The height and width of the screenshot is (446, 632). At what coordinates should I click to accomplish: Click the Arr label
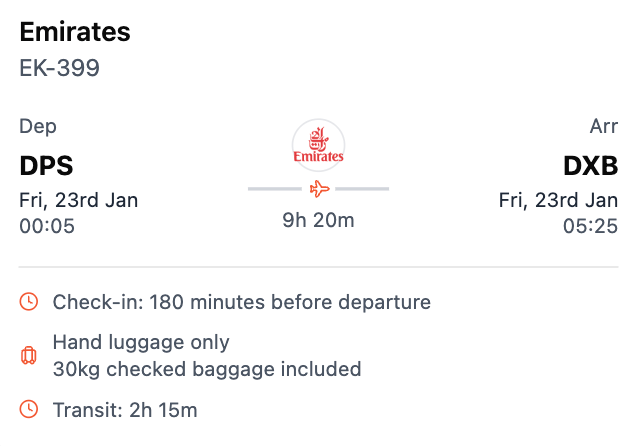(604, 127)
